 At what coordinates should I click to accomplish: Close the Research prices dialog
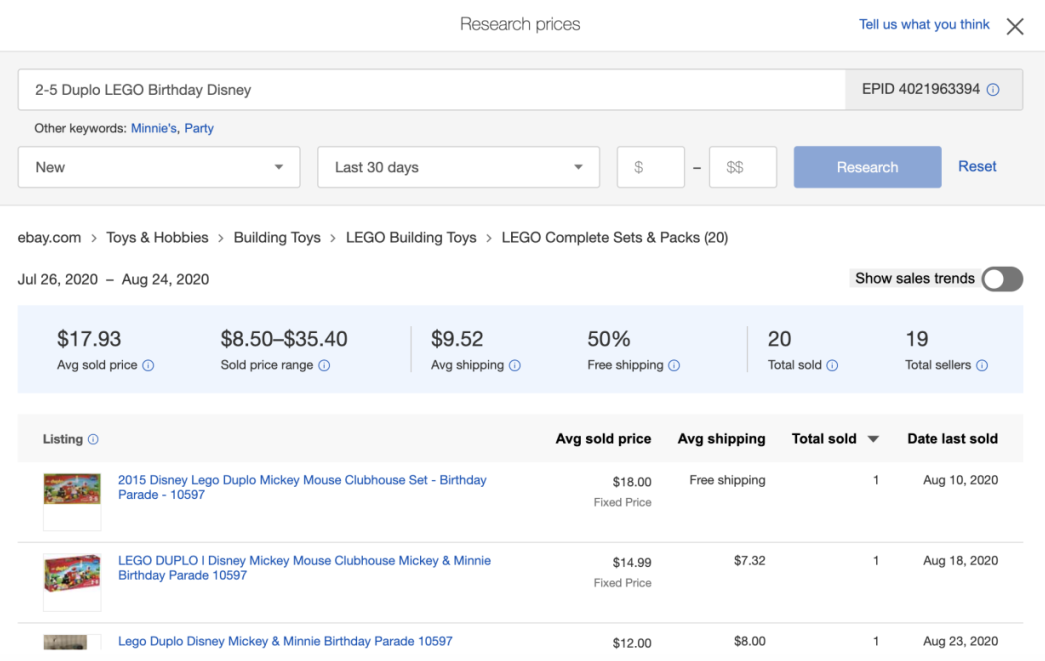click(1015, 27)
